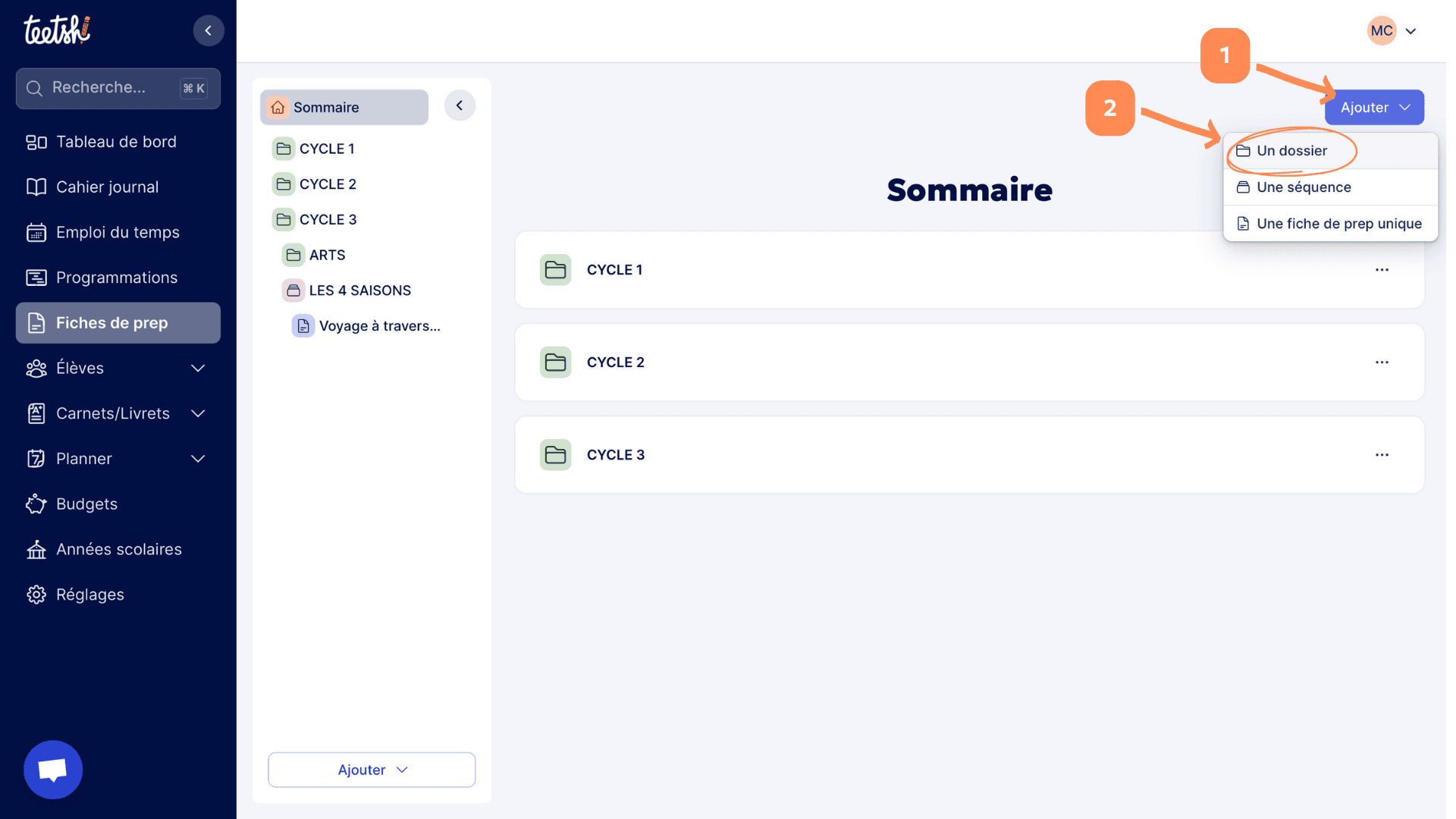Image resolution: width=1456 pixels, height=819 pixels.
Task: Open the CYCLE 2 row options menu
Action: tap(1382, 362)
